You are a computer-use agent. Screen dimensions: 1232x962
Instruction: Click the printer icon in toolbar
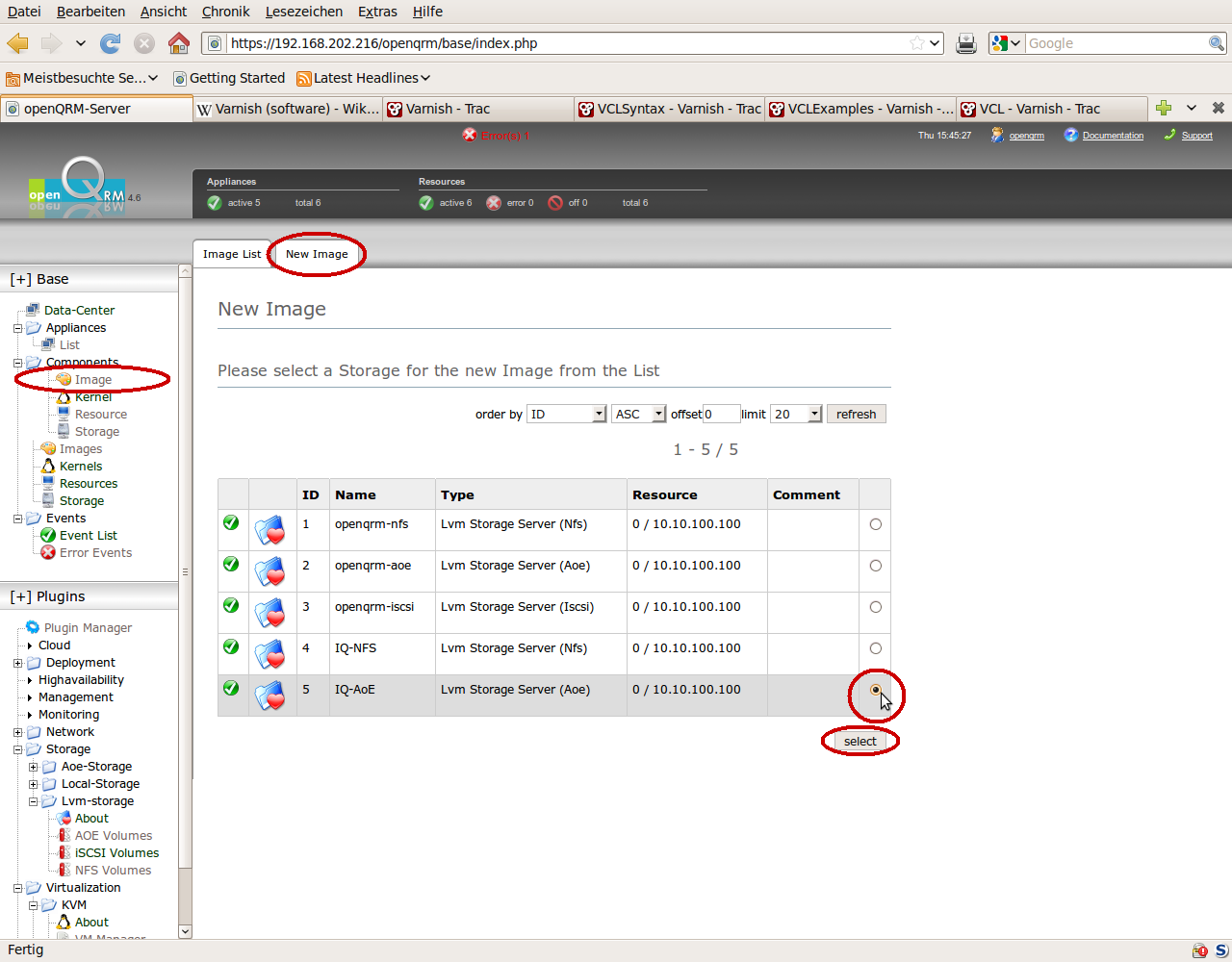pos(966,43)
